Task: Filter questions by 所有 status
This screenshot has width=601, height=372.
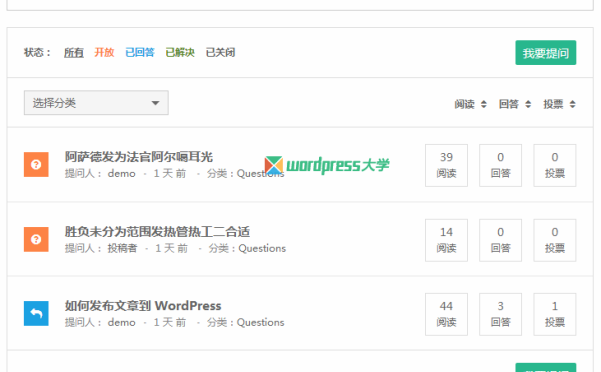Action: [x=74, y=52]
